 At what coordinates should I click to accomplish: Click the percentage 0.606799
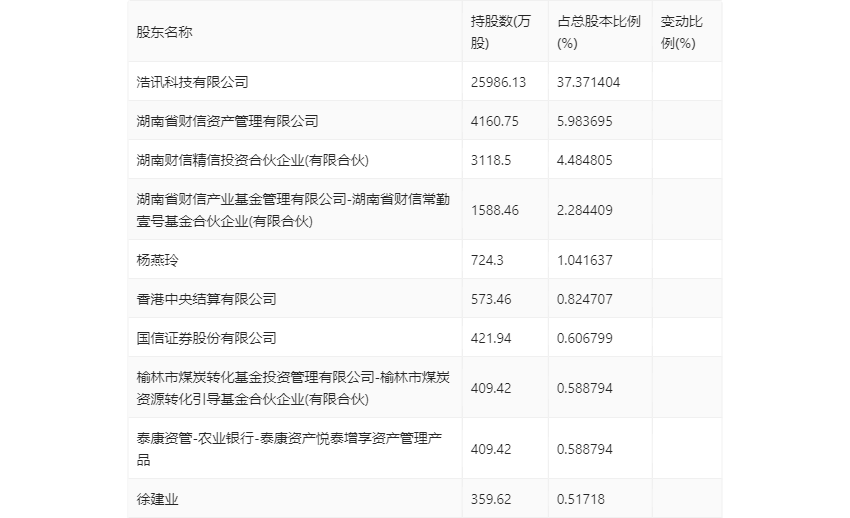584,338
